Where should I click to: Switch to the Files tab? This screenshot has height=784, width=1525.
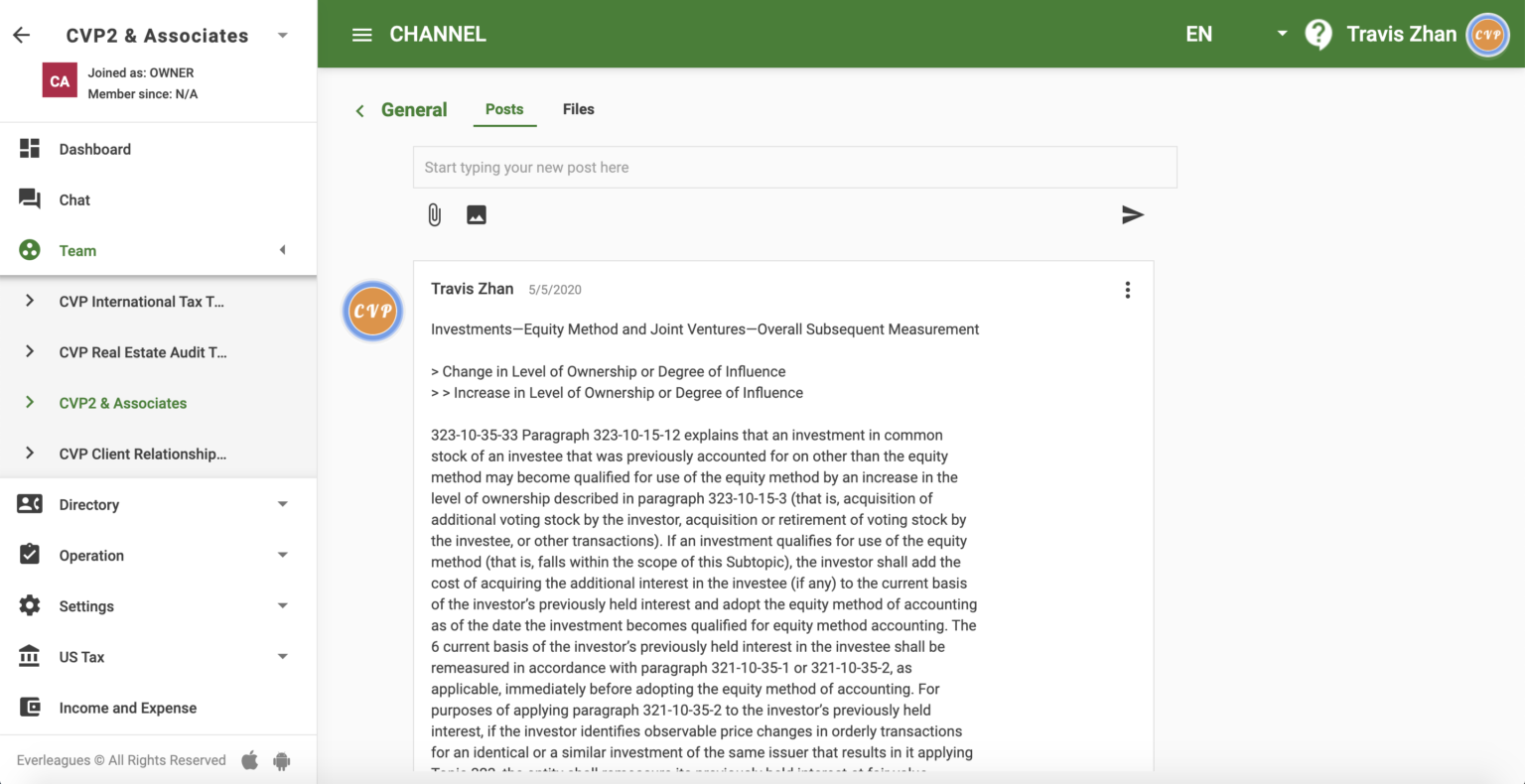(579, 109)
